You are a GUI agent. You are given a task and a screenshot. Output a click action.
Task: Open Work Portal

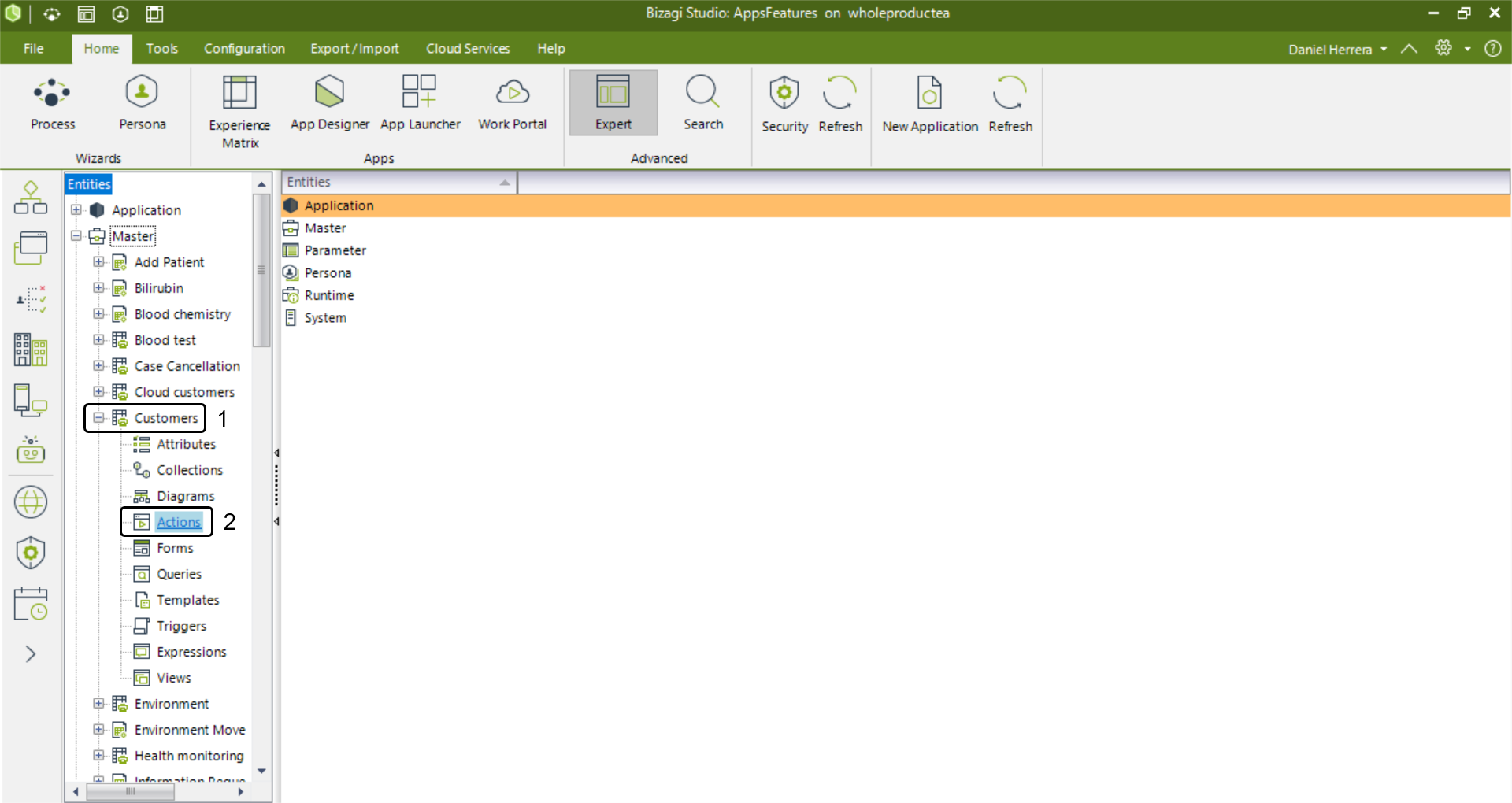click(512, 104)
